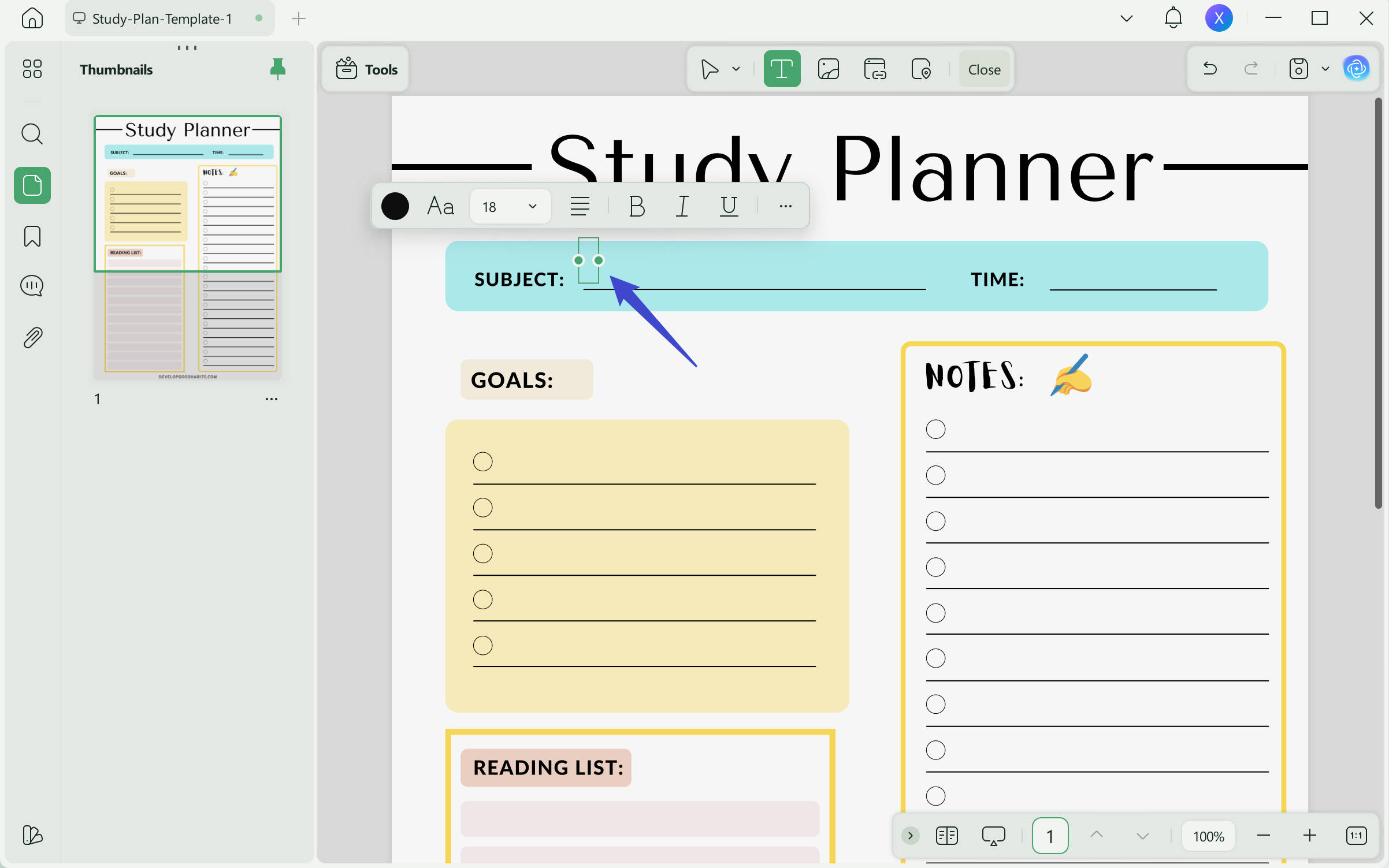Zoom in with the plus button
The image size is (1389, 868).
pyautogui.click(x=1310, y=836)
